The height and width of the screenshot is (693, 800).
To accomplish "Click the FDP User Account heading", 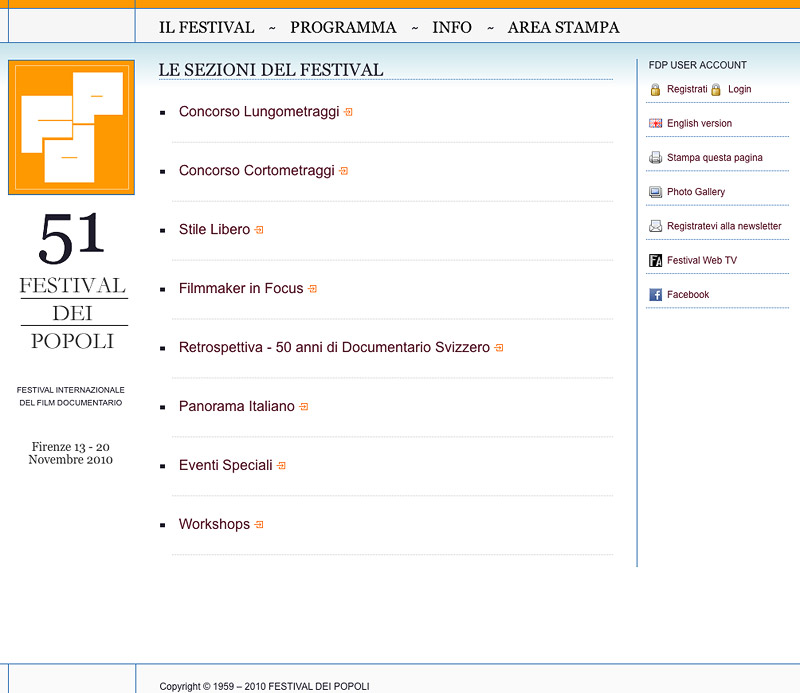I will 697,65.
